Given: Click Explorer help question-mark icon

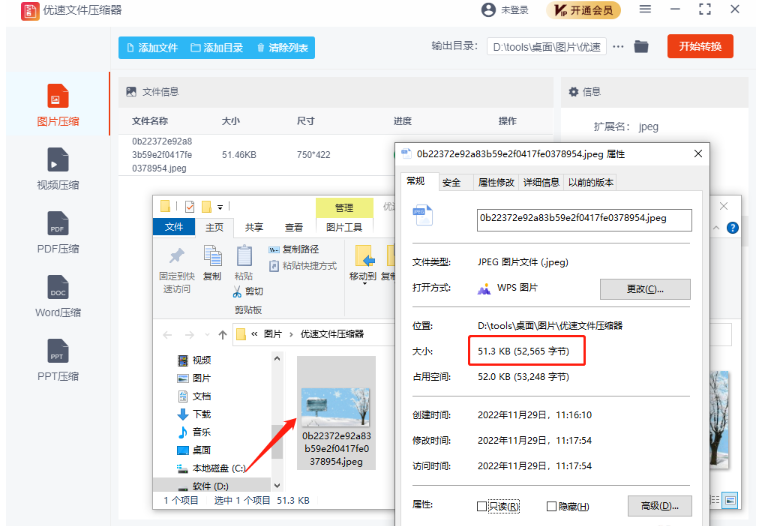Looking at the screenshot, I should coord(732,228).
